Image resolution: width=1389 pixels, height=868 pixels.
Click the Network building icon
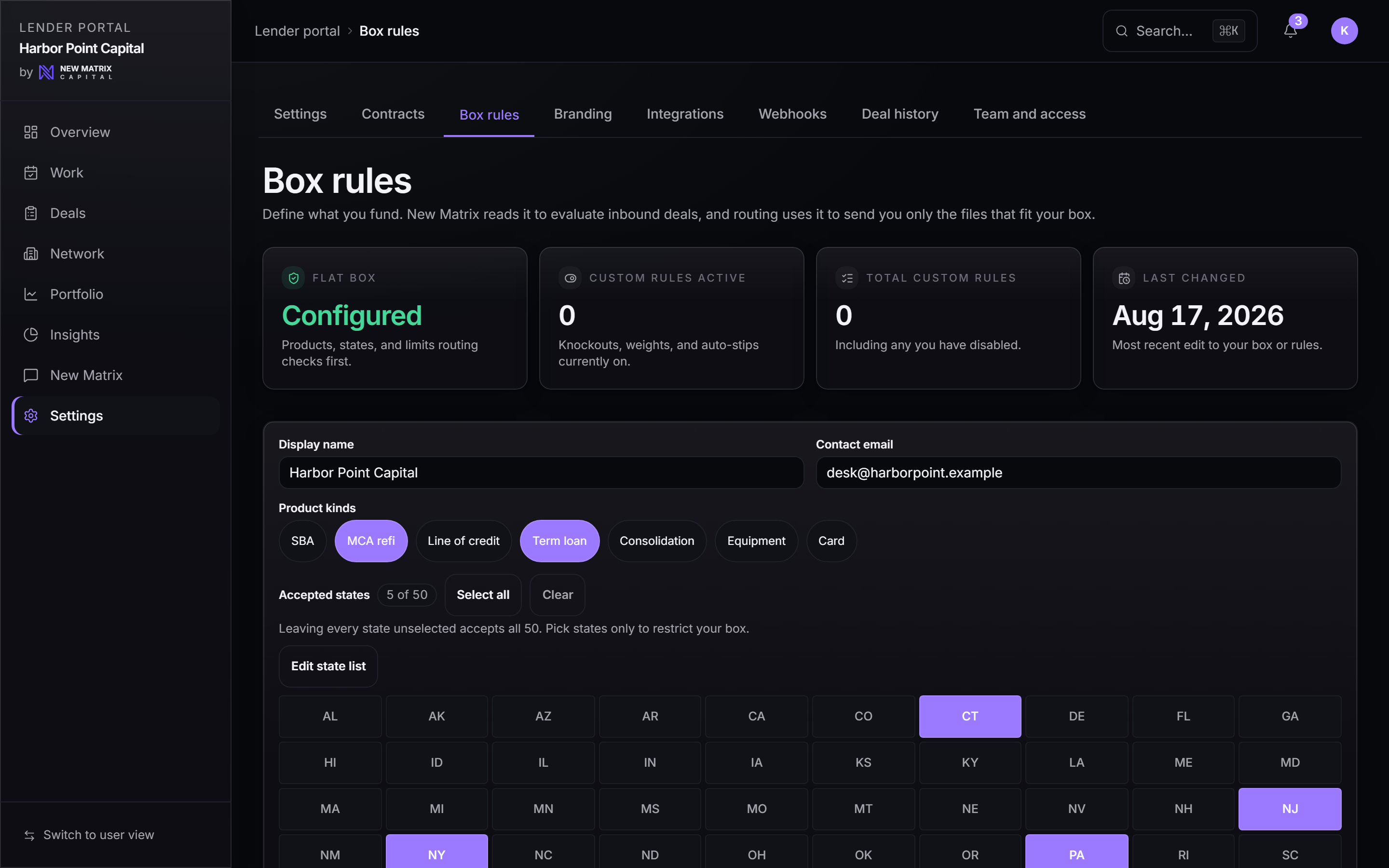(31, 254)
